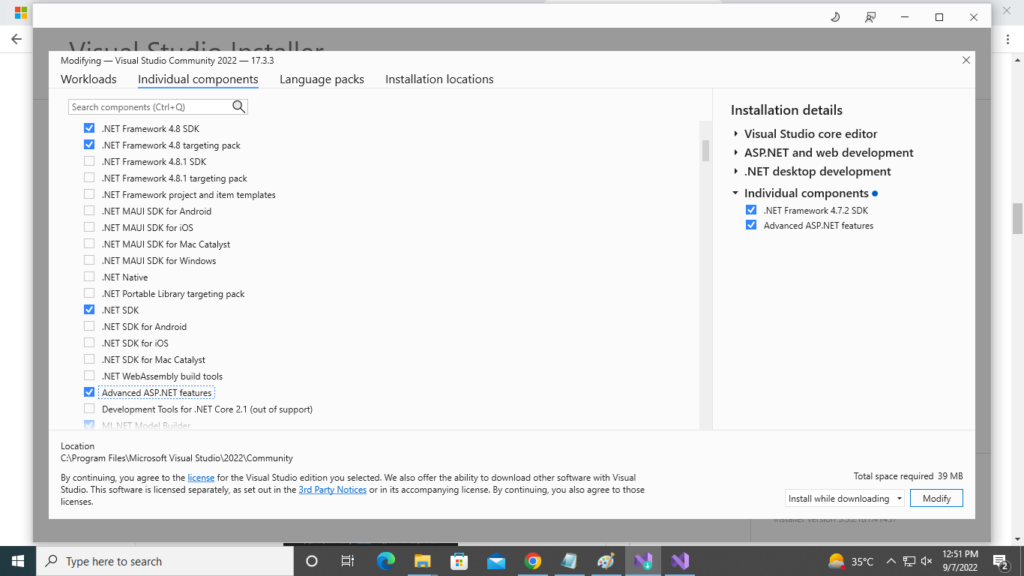Open Visual Studio from the taskbar

point(679,560)
